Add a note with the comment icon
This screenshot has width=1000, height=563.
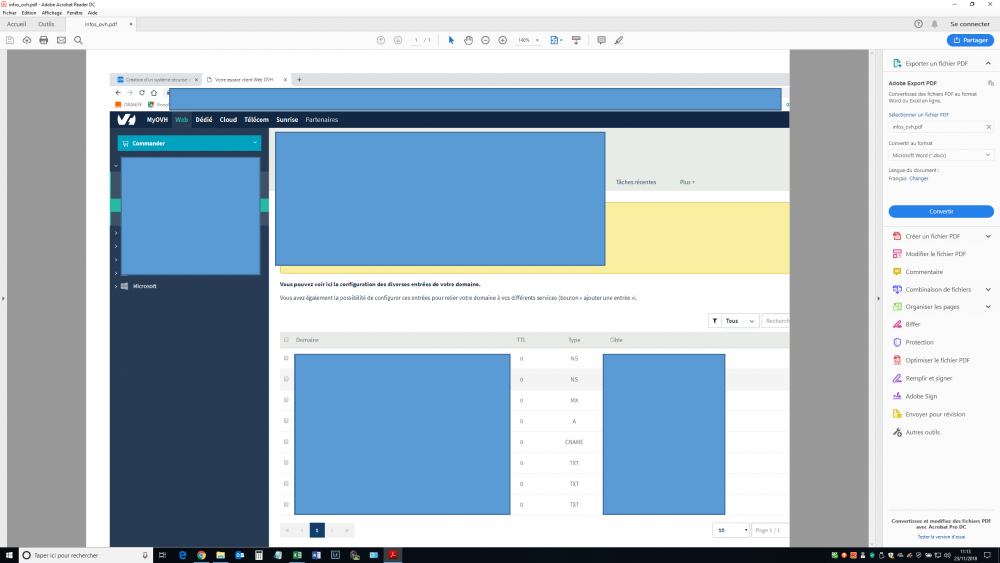(601, 40)
